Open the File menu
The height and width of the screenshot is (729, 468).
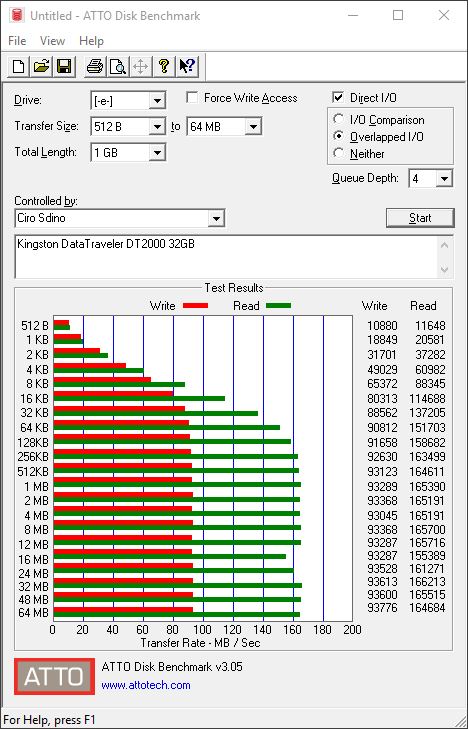pos(17,41)
